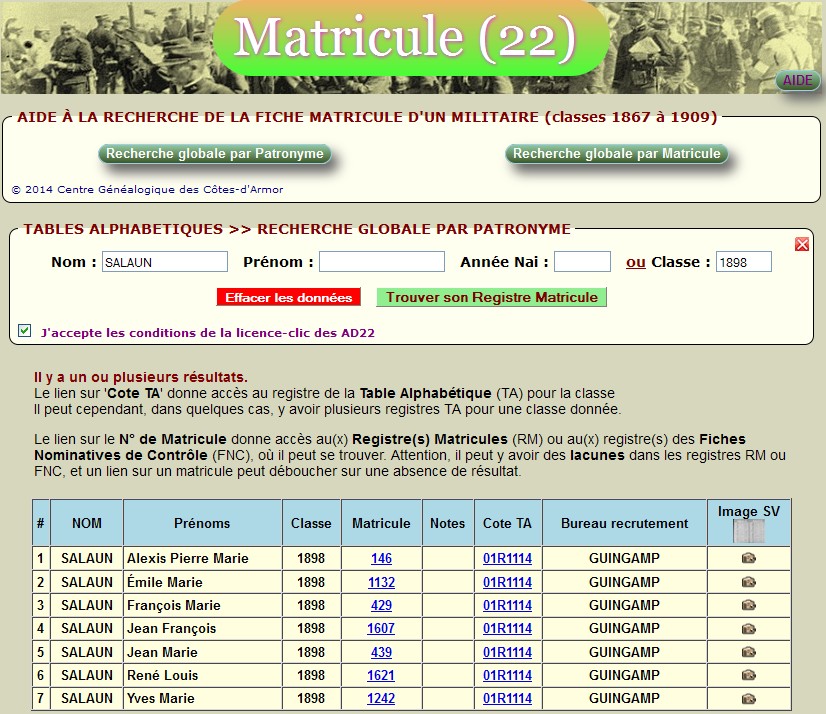
Task: Focus the Nom input field
Action: click(165, 262)
